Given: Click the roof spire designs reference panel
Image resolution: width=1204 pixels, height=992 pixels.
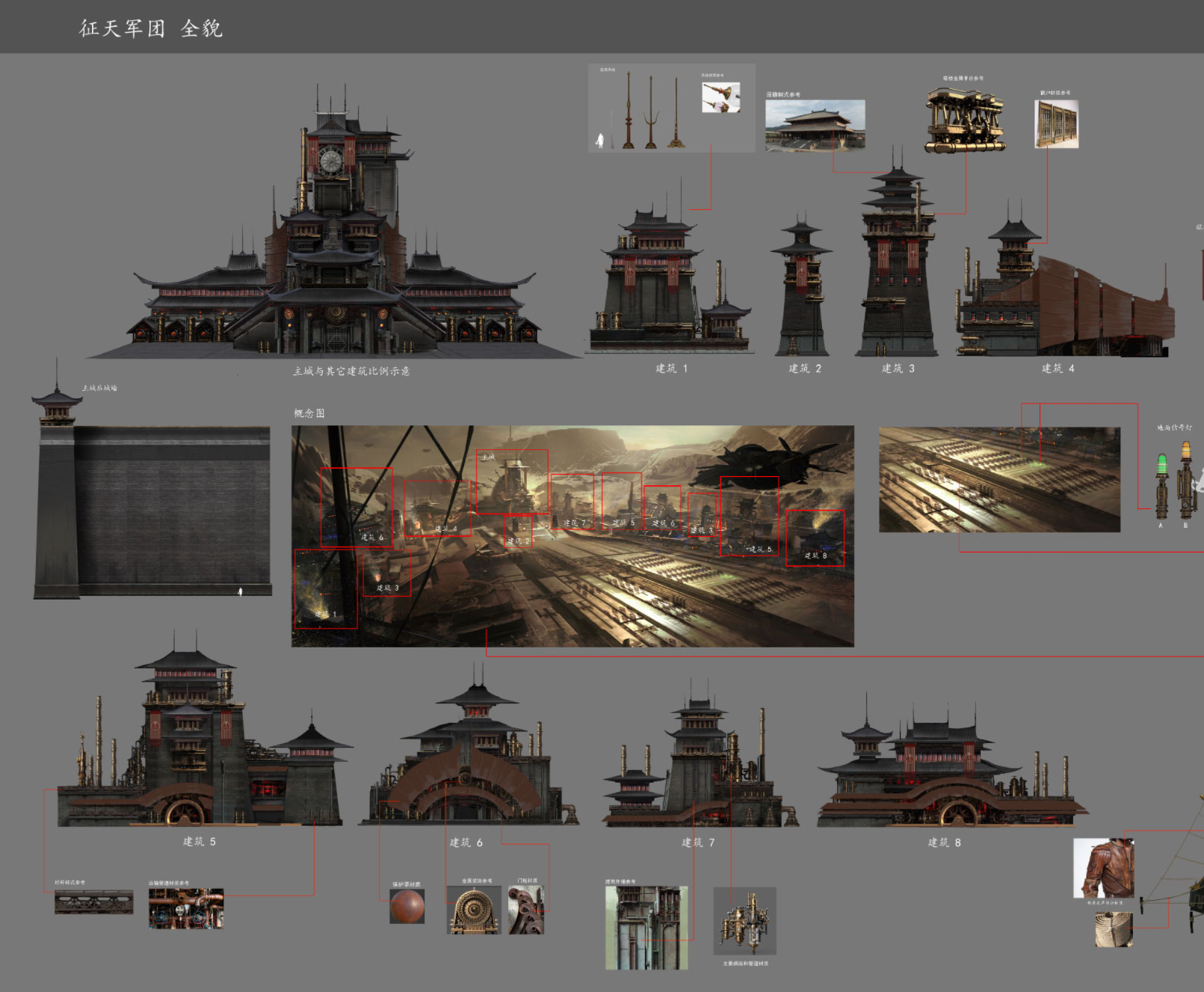Looking at the screenshot, I should point(671,108).
